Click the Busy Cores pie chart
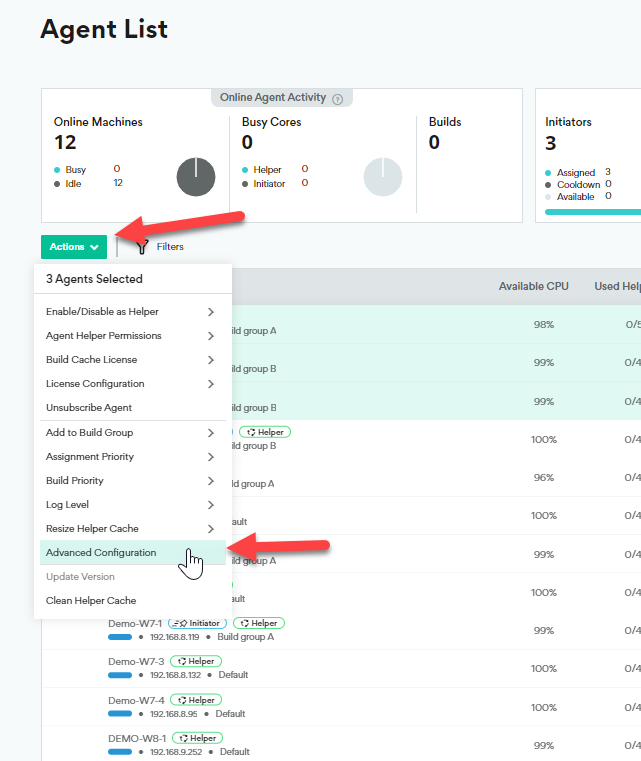 382,177
